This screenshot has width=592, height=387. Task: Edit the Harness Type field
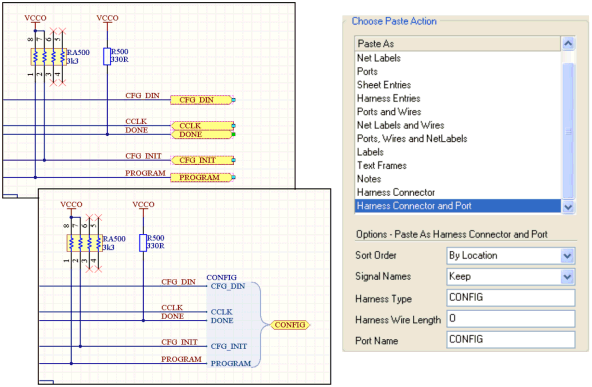pos(511,298)
